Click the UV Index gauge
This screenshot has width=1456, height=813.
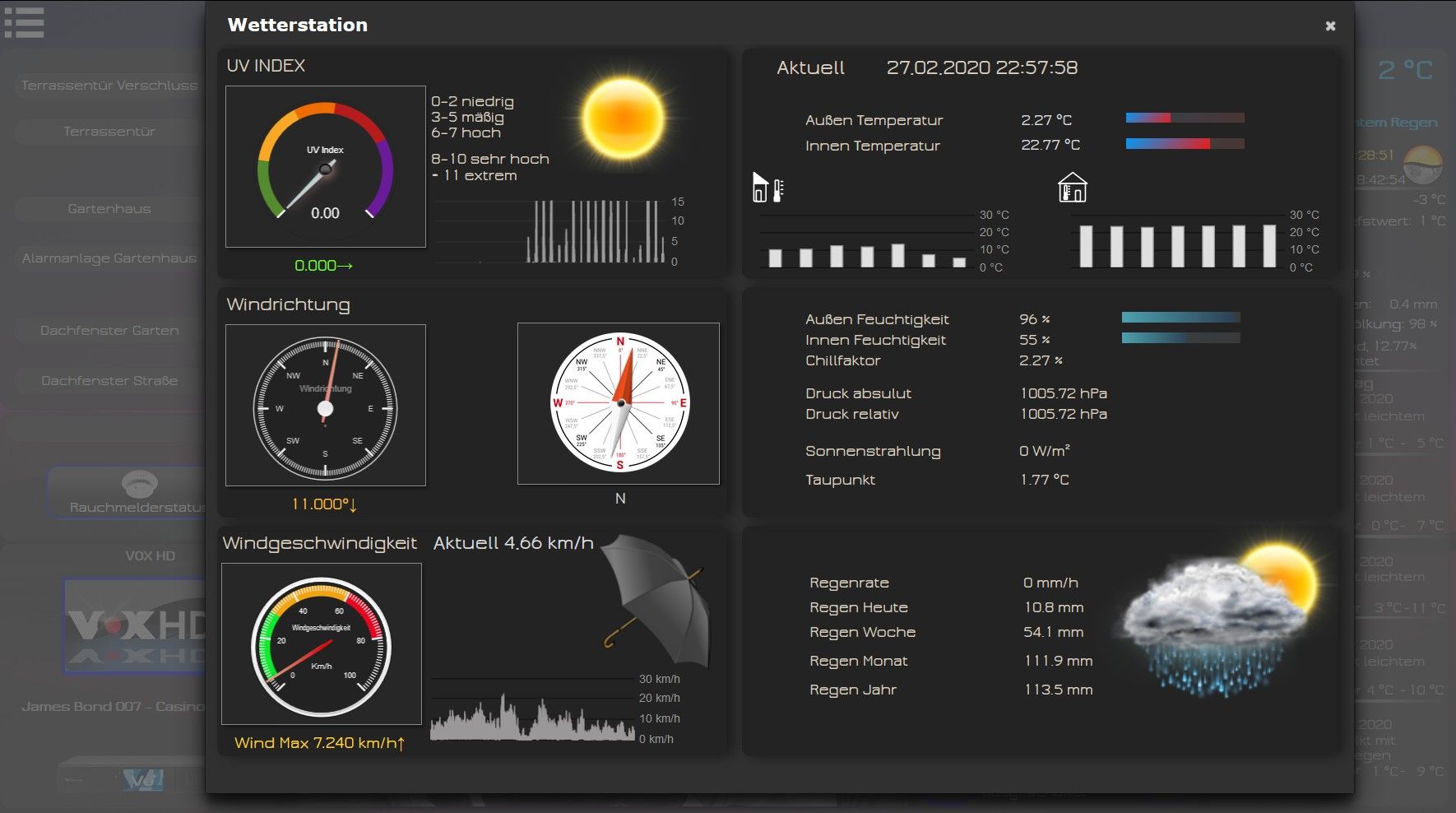tap(326, 166)
